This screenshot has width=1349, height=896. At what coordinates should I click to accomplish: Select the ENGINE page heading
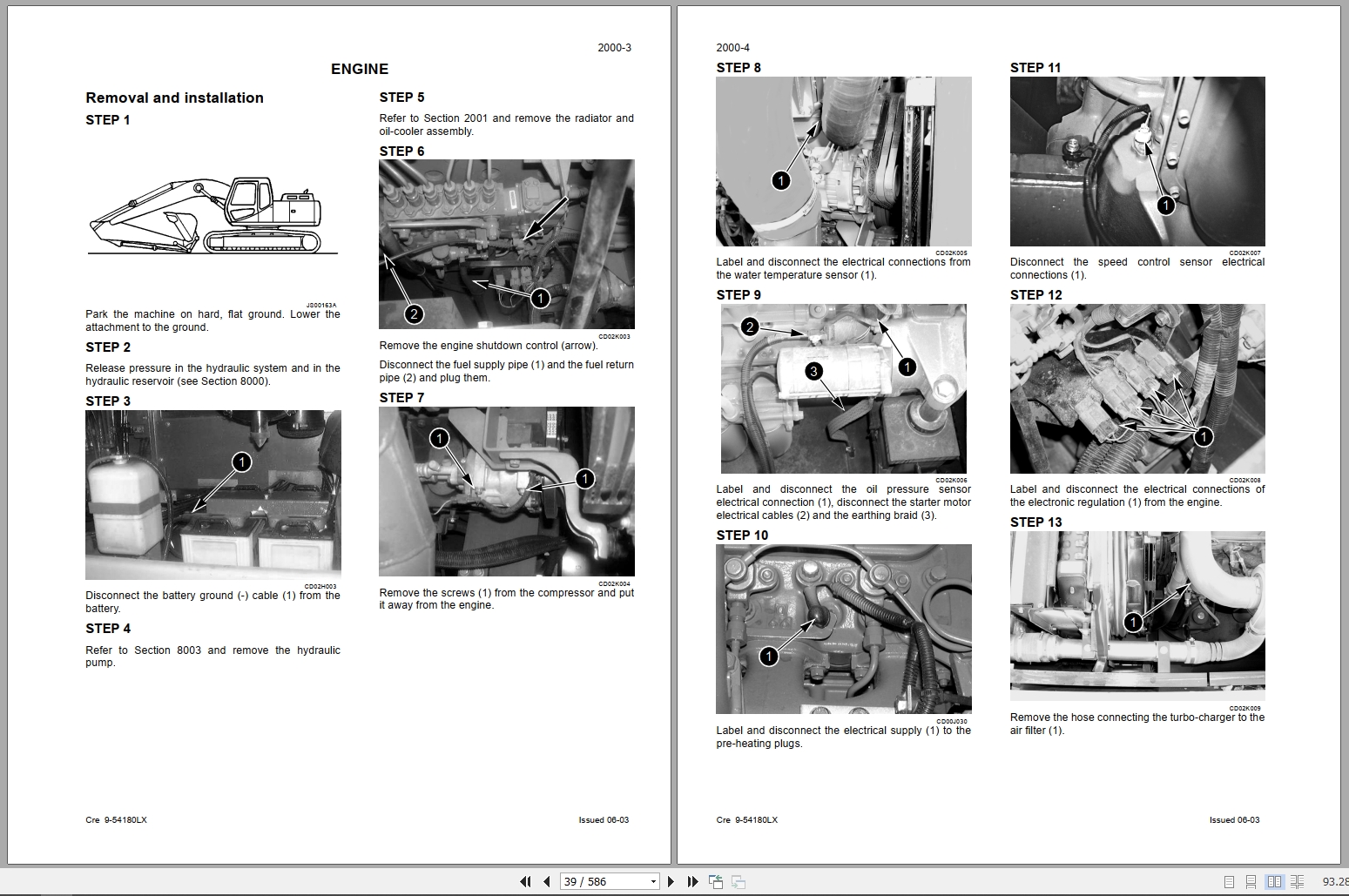click(359, 69)
